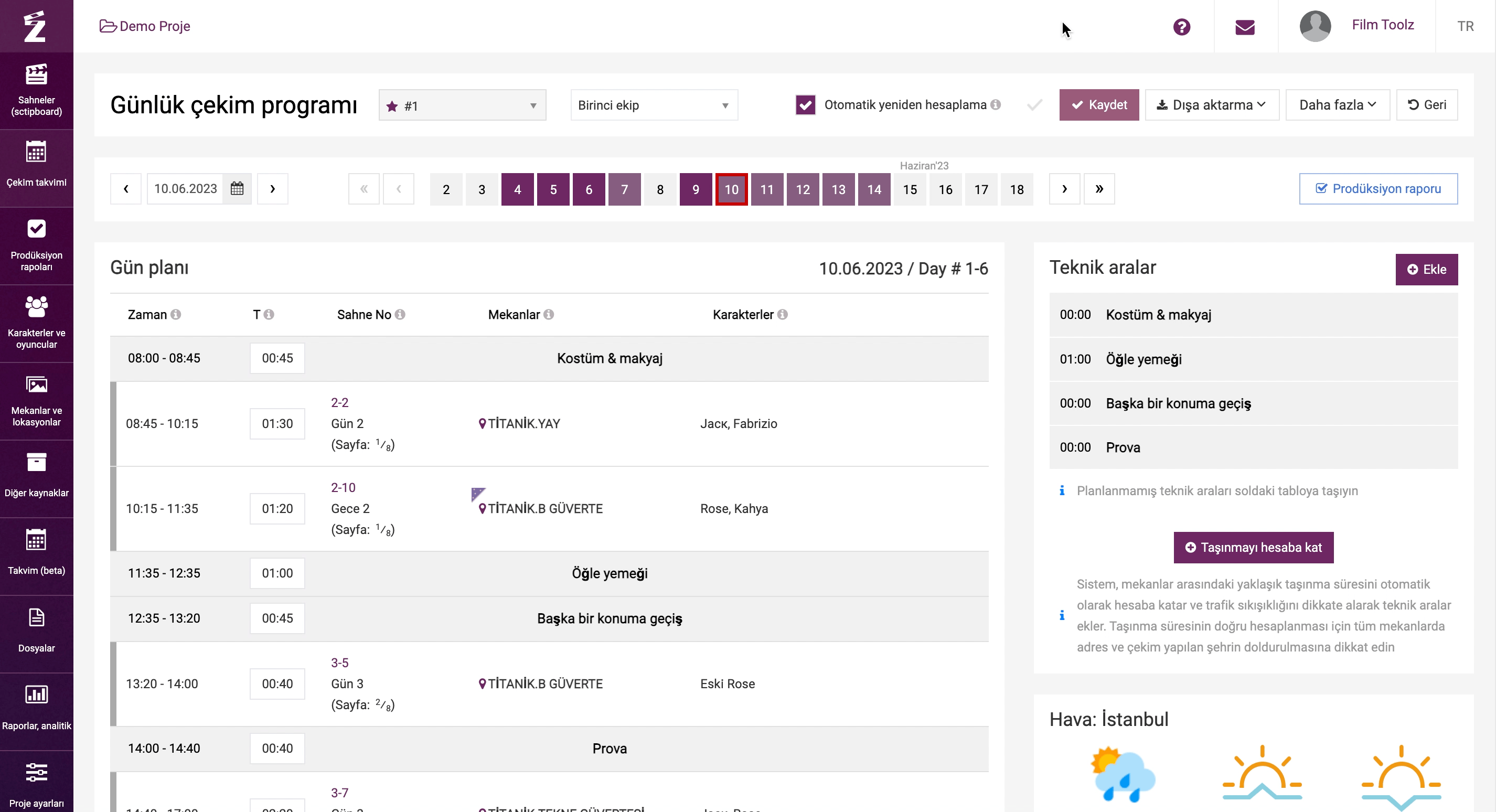Open Raporlar, analitik section

click(x=37, y=711)
